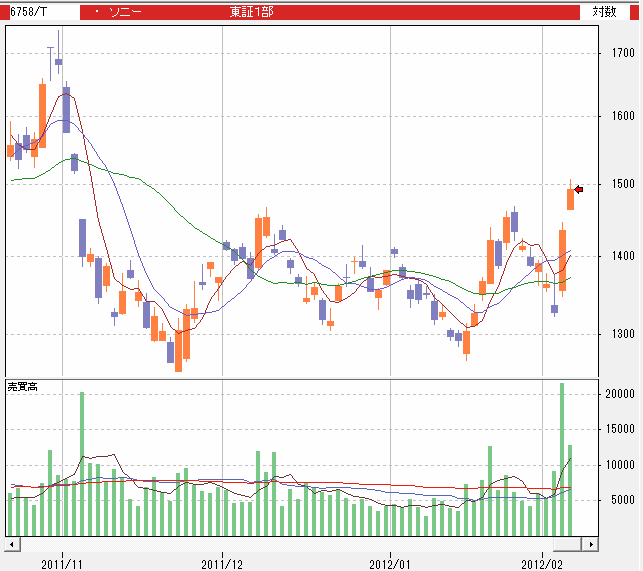This screenshot has width=643, height=571.
Task: Click the 1600 price axis label
Action: click(623, 116)
